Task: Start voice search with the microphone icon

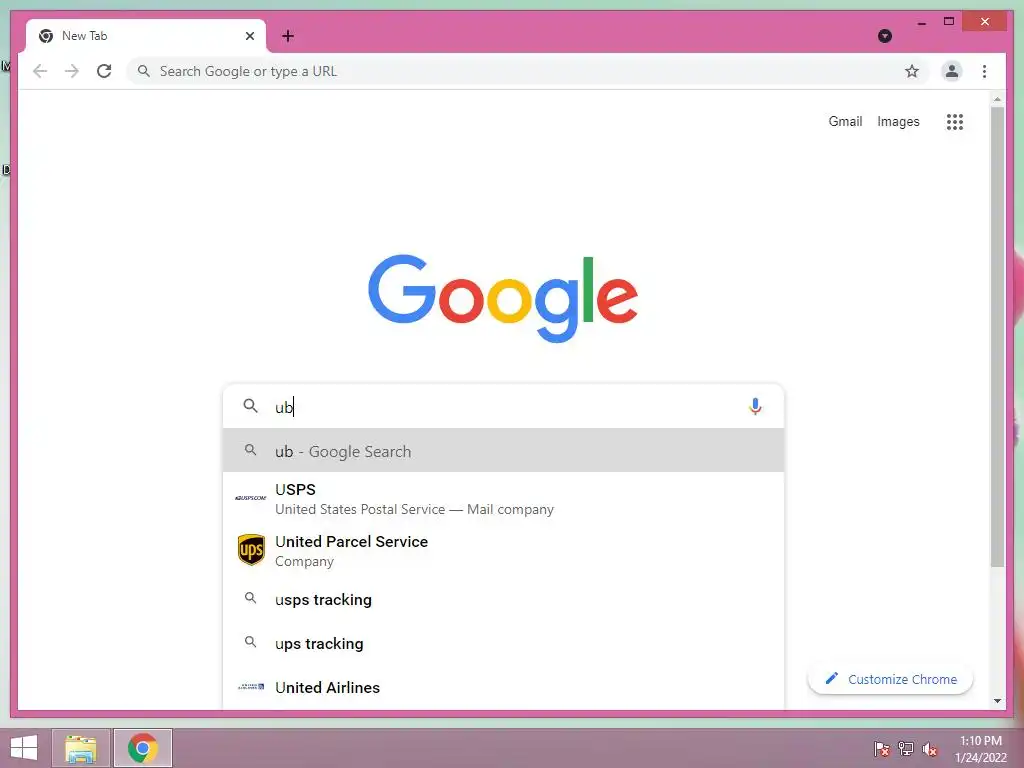Action: (x=755, y=406)
